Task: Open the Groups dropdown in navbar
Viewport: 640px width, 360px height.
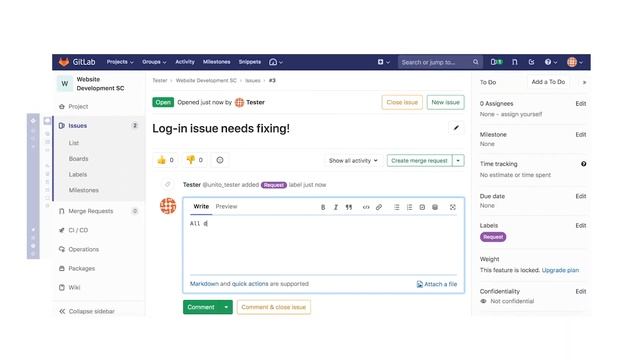Action: [x=154, y=62]
